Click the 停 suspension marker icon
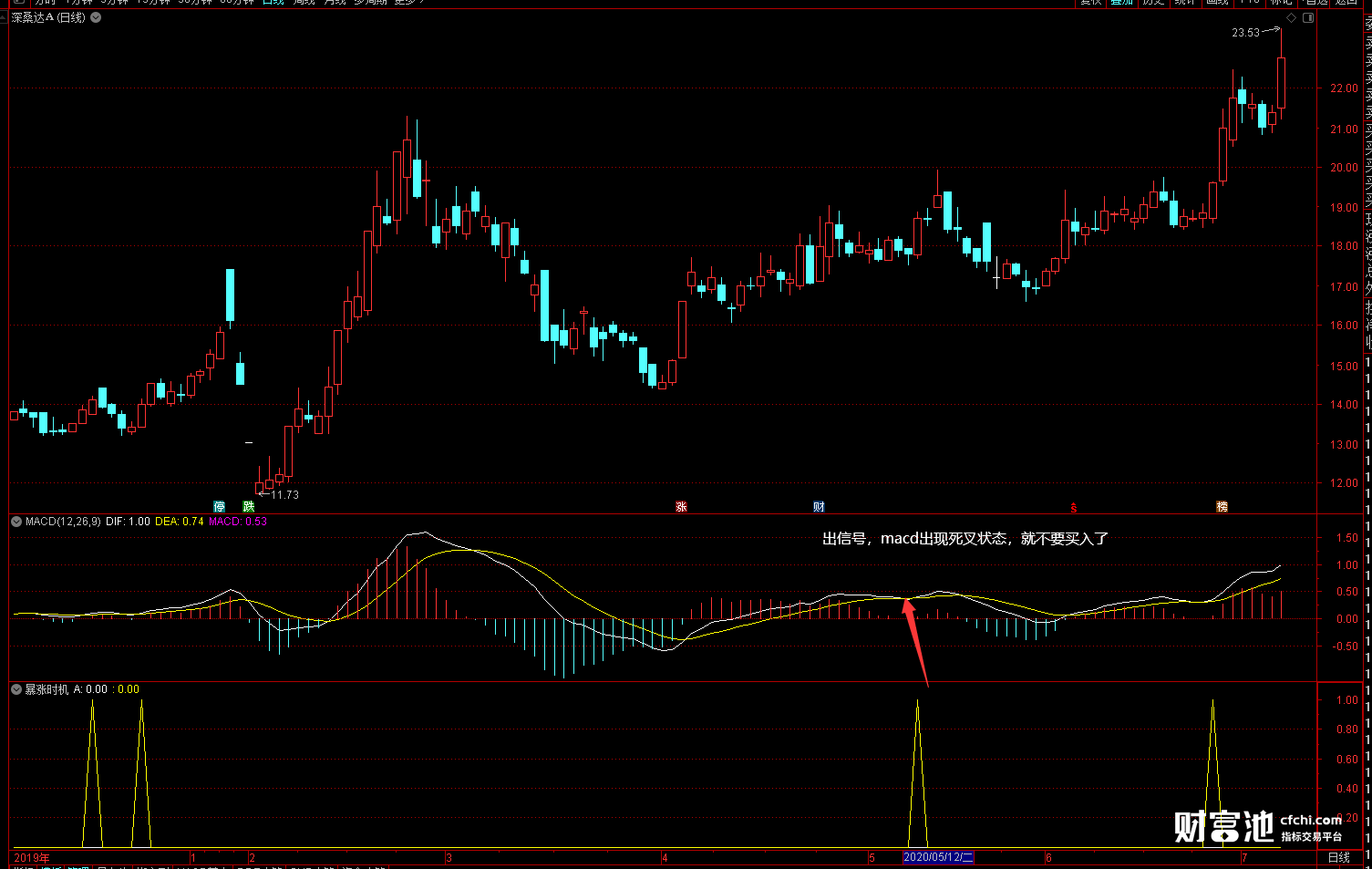 pos(219,507)
